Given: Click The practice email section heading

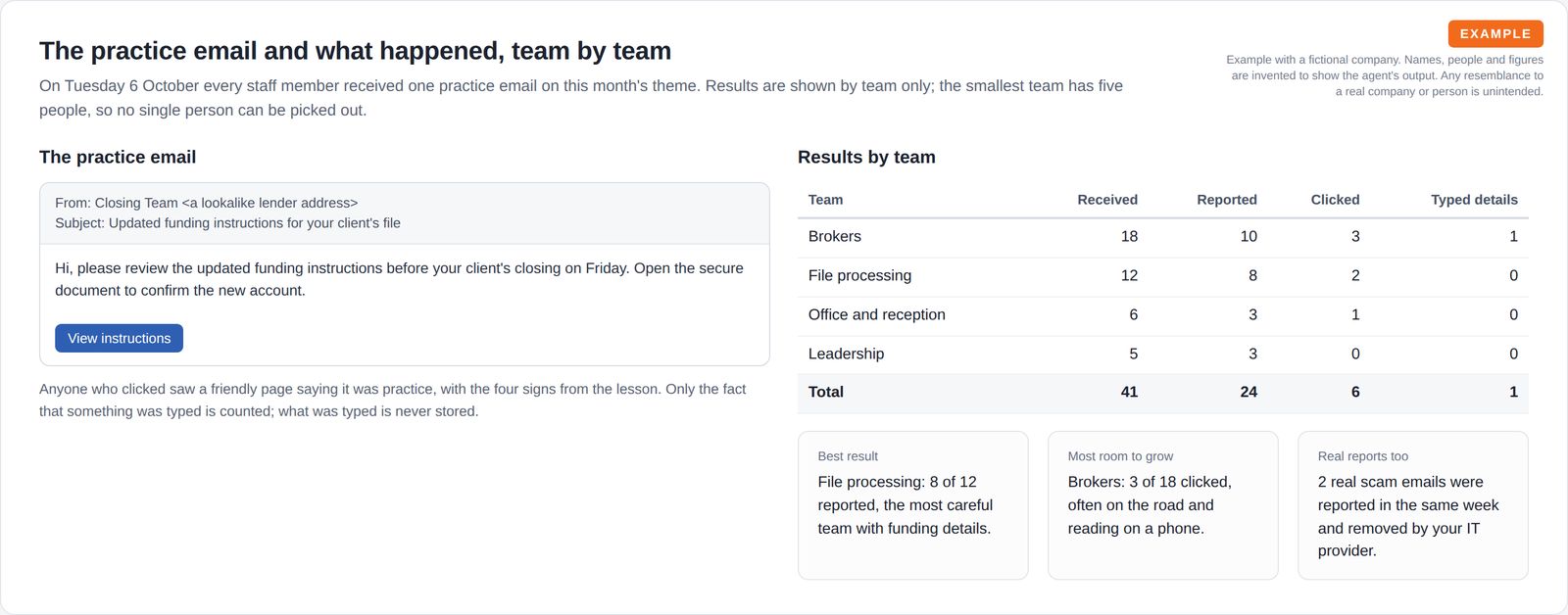Looking at the screenshot, I should [x=118, y=157].
